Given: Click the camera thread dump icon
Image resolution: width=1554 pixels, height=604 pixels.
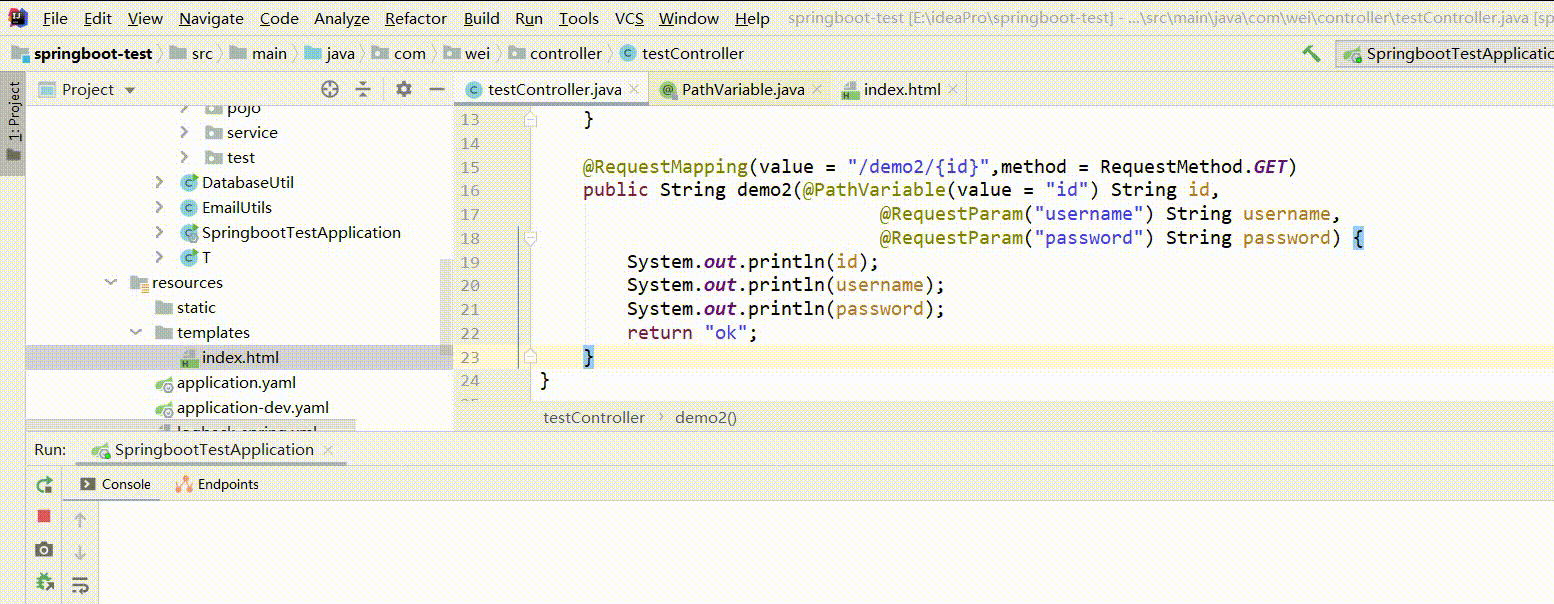Looking at the screenshot, I should pos(44,549).
